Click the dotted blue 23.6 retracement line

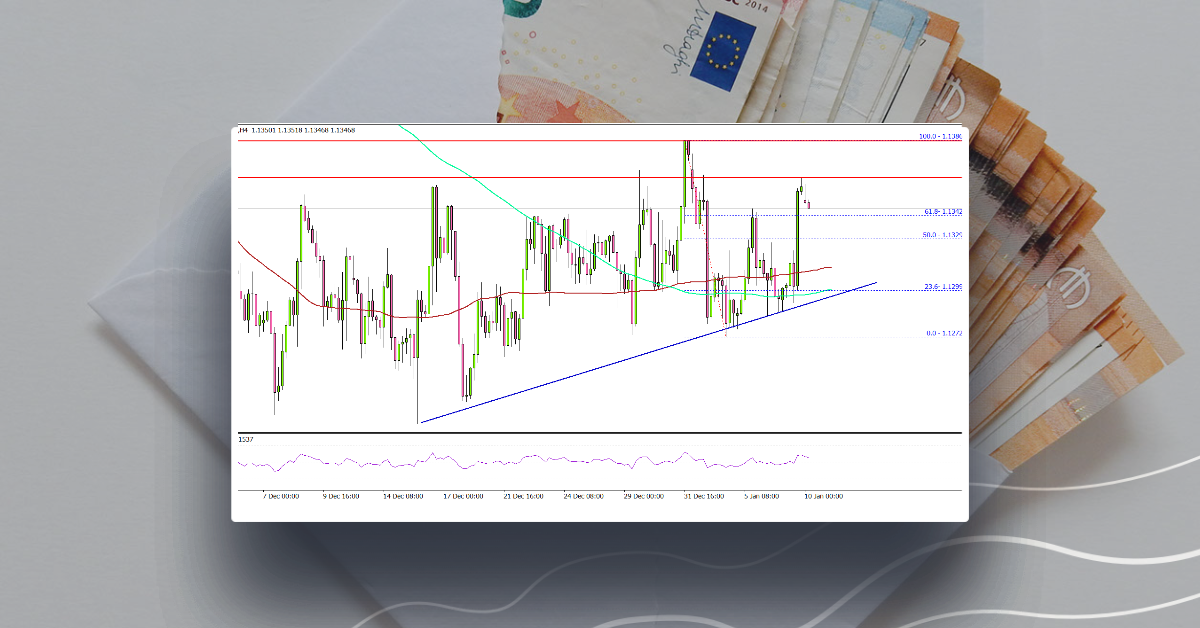point(870,288)
